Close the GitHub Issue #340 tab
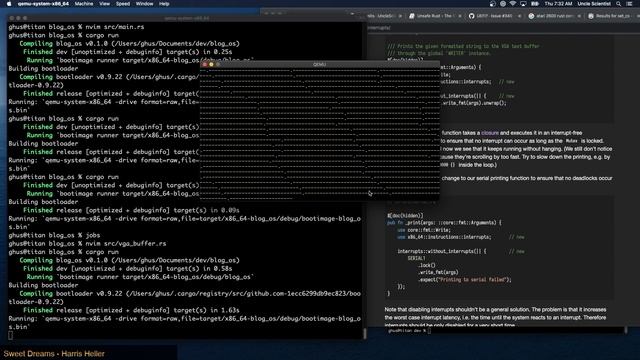640x360 pixels. coord(519,16)
